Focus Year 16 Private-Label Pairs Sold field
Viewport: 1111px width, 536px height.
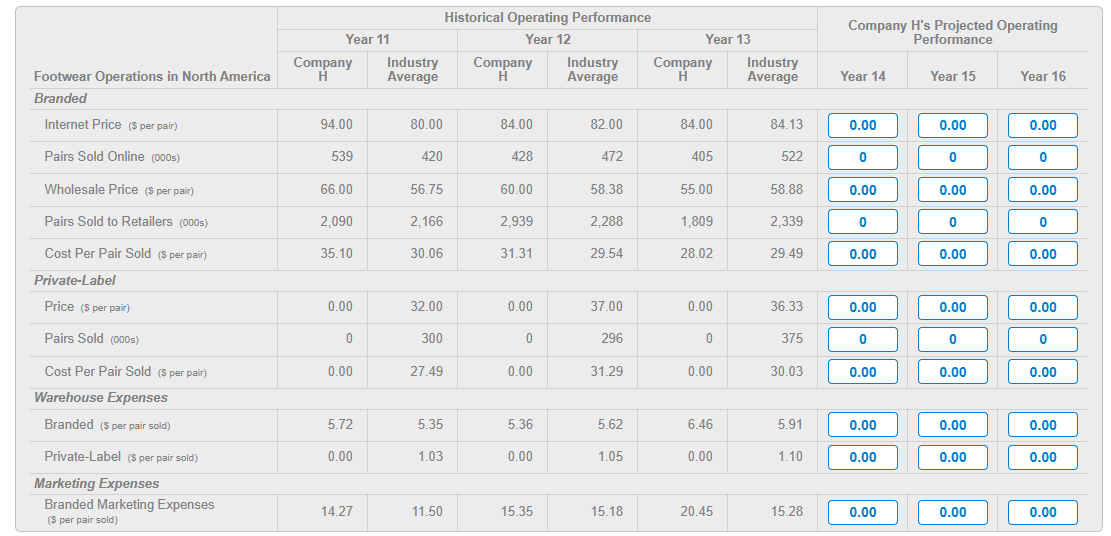point(1042,340)
